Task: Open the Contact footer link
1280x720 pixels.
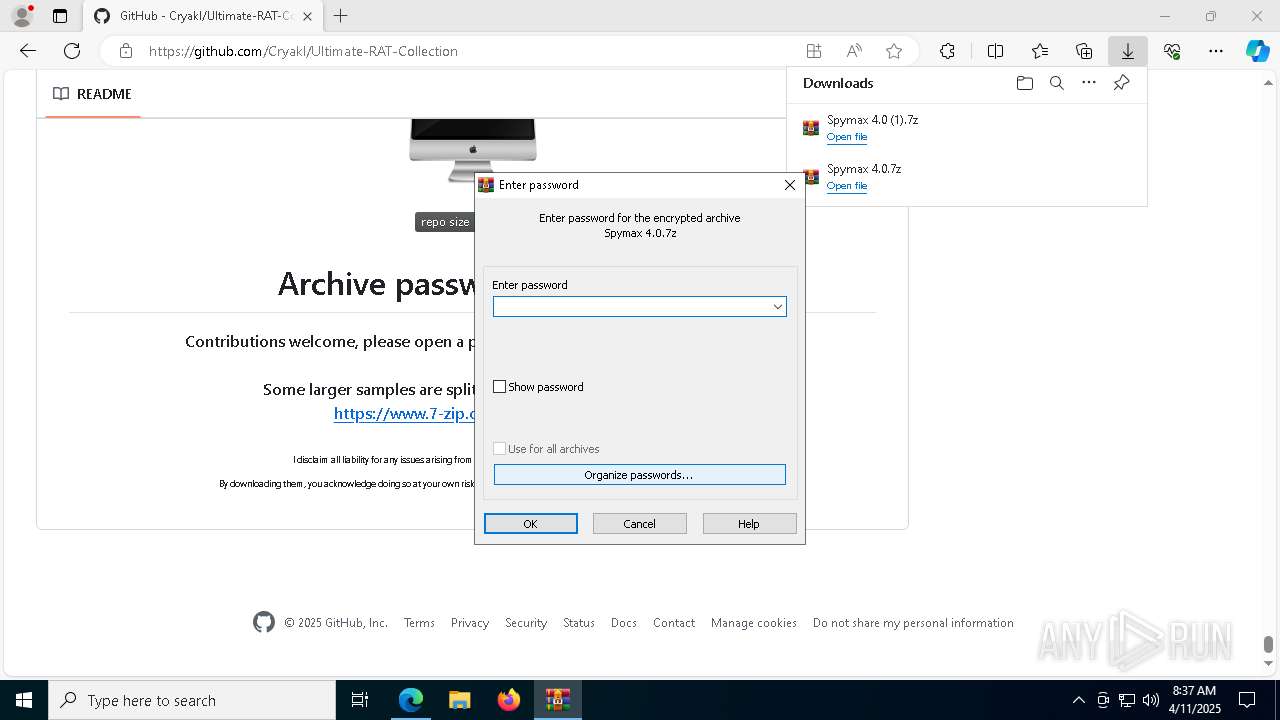Action: [674, 623]
